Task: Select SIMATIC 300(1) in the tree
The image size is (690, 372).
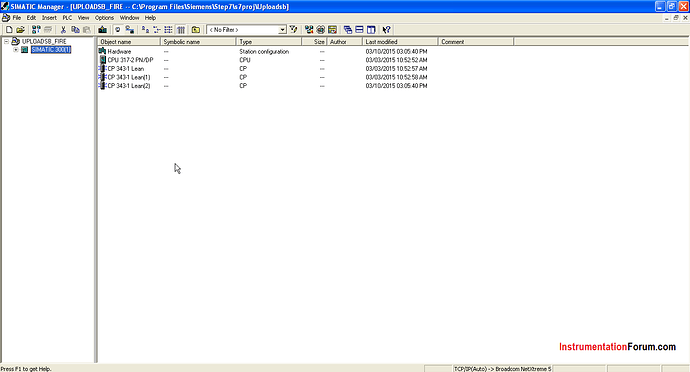Action: point(51,50)
